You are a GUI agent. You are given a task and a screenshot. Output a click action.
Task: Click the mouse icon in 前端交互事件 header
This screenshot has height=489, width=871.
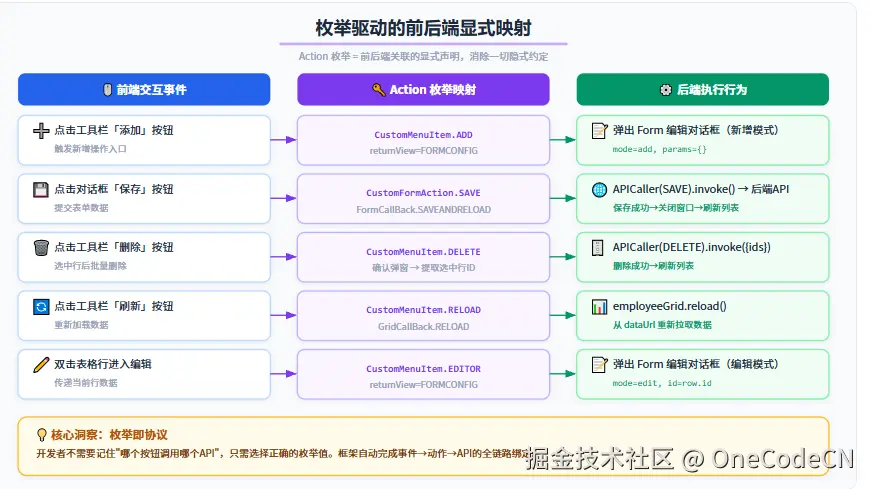(108, 89)
